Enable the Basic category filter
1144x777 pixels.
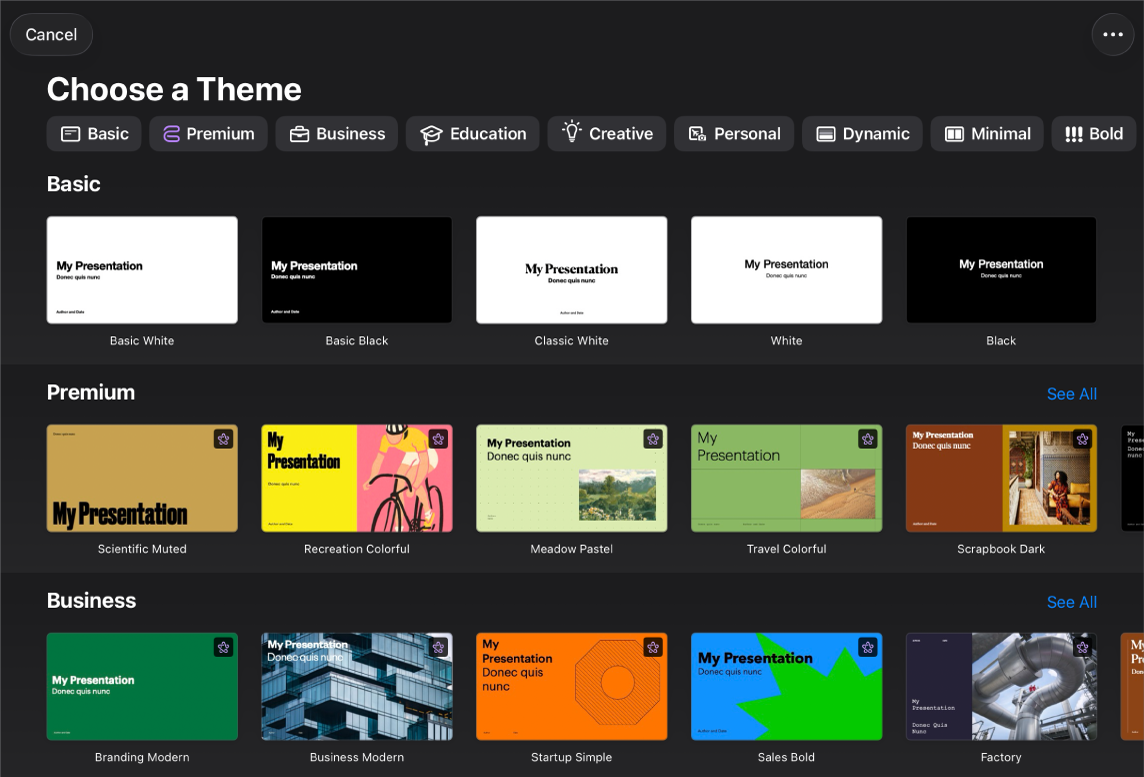click(x=93, y=133)
